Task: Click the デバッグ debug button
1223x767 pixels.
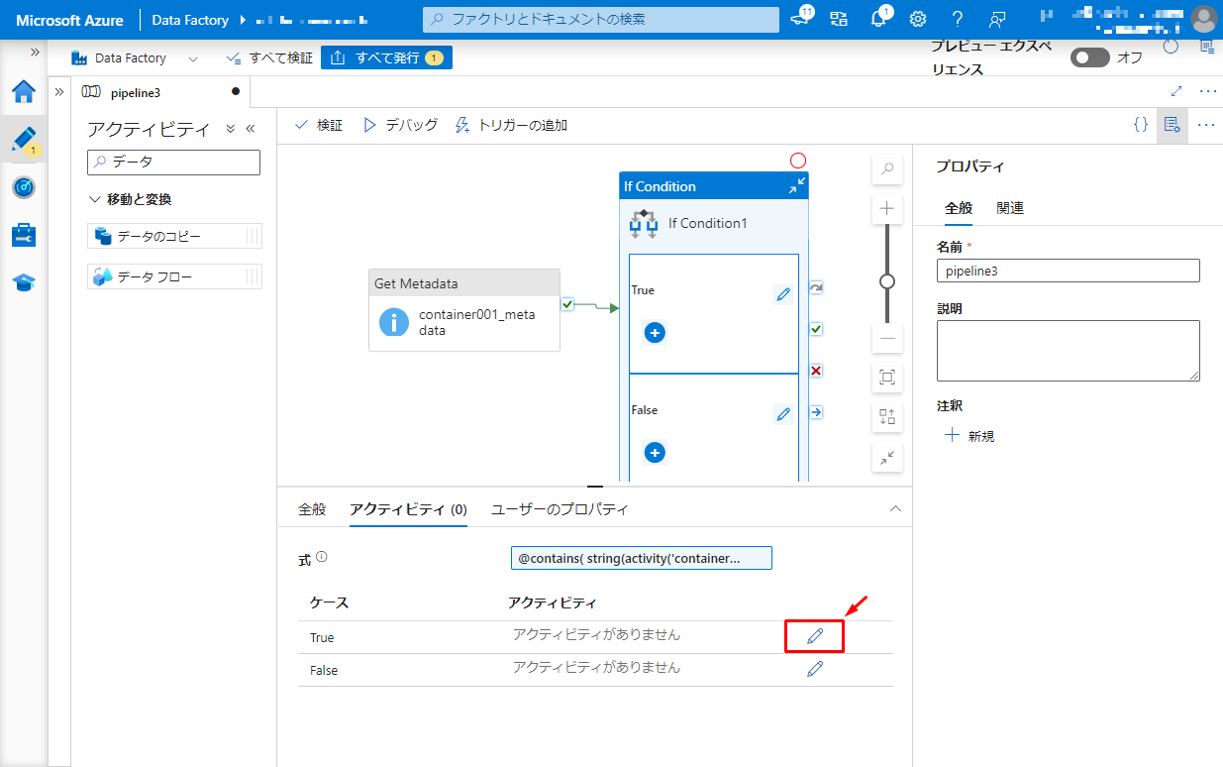Action: [x=400, y=125]
